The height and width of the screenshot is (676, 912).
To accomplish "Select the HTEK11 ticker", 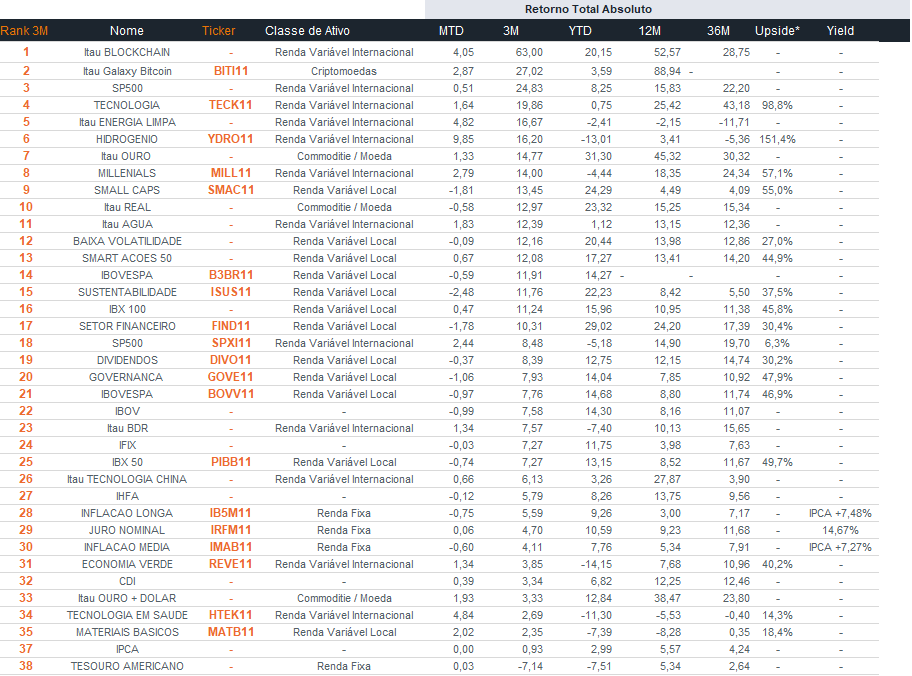I will point(231,615).
